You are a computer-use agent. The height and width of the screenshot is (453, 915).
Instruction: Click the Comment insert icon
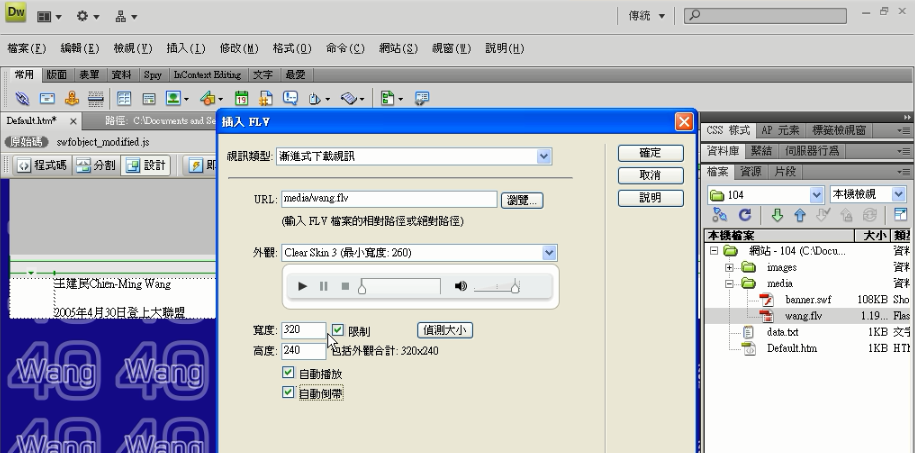click(290, 98)
